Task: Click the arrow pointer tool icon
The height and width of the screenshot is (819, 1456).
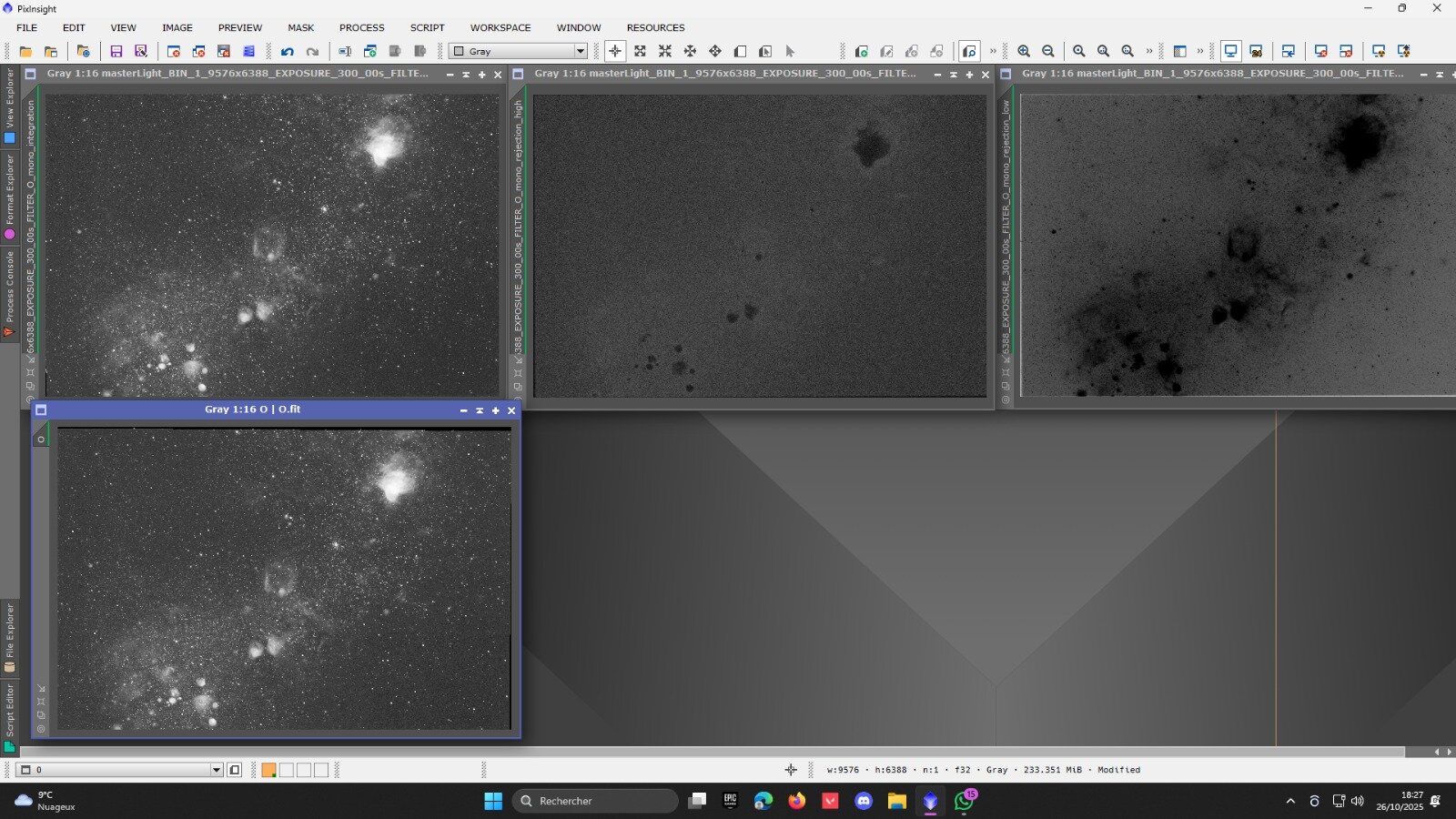Action: pyautogui.click(x=790, y=51)
